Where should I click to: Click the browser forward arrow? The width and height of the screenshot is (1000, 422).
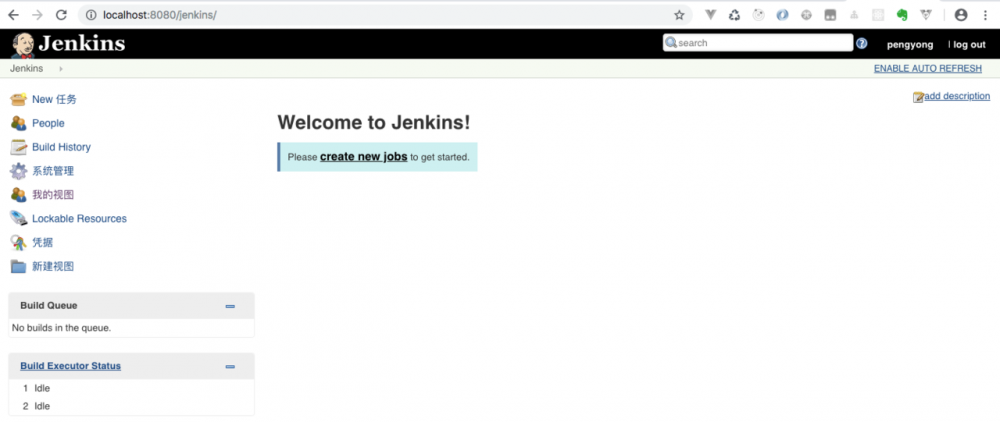coord(37,15)
